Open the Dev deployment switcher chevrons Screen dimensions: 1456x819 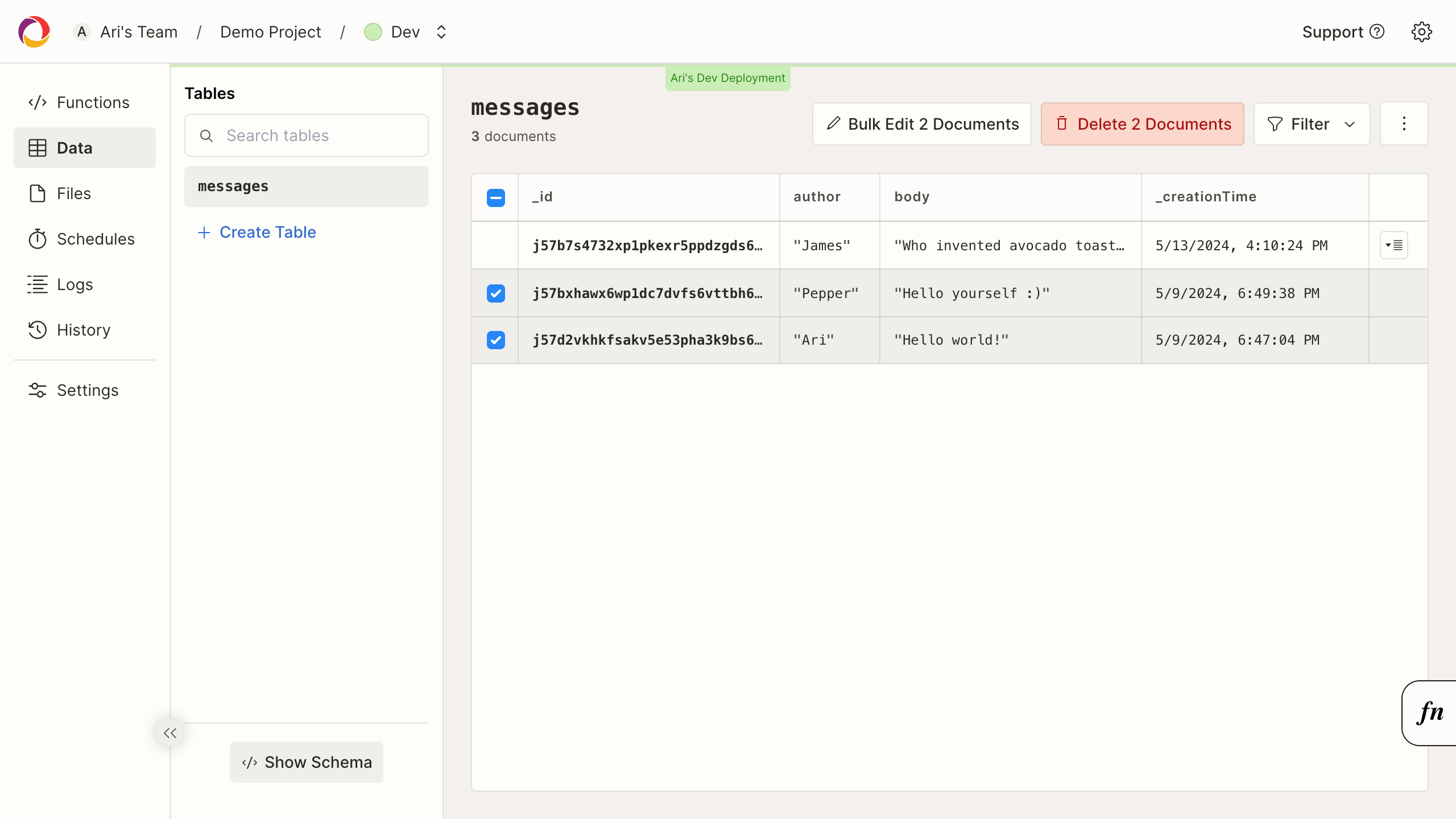click(x=441, y=32)
